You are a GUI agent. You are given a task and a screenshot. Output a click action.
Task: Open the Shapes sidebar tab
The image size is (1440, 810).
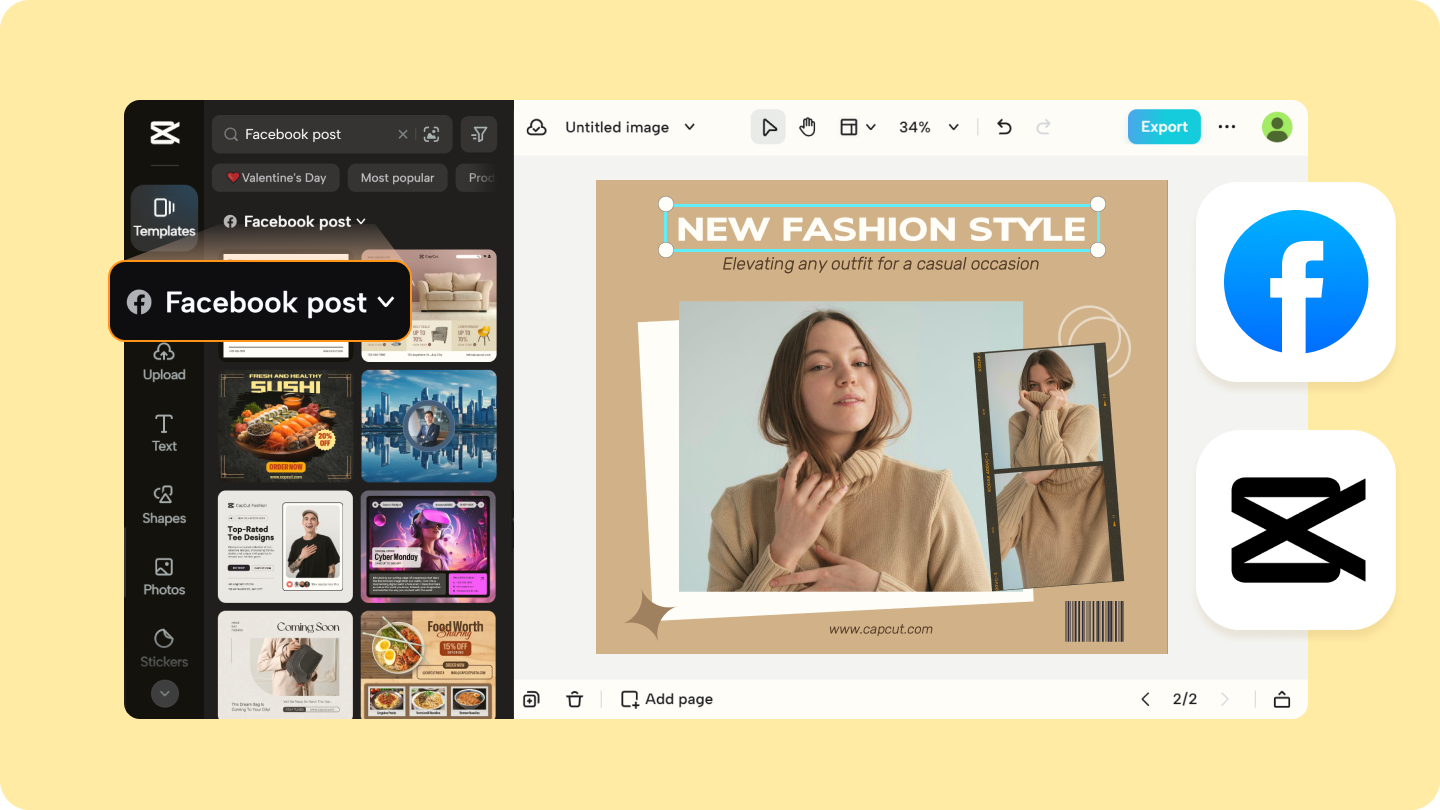pos(164,505)
